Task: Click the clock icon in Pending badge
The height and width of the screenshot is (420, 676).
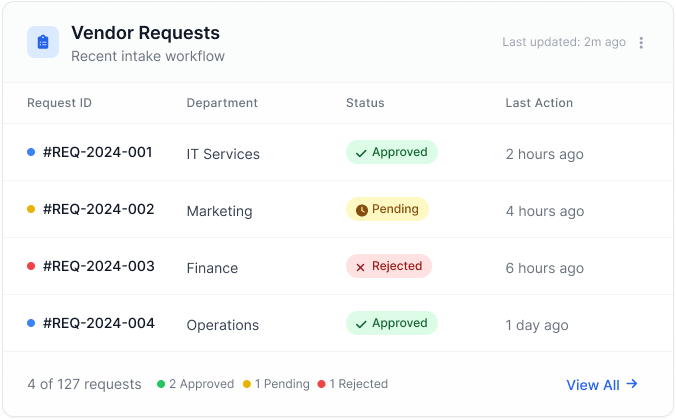Action: coord(360,210)
